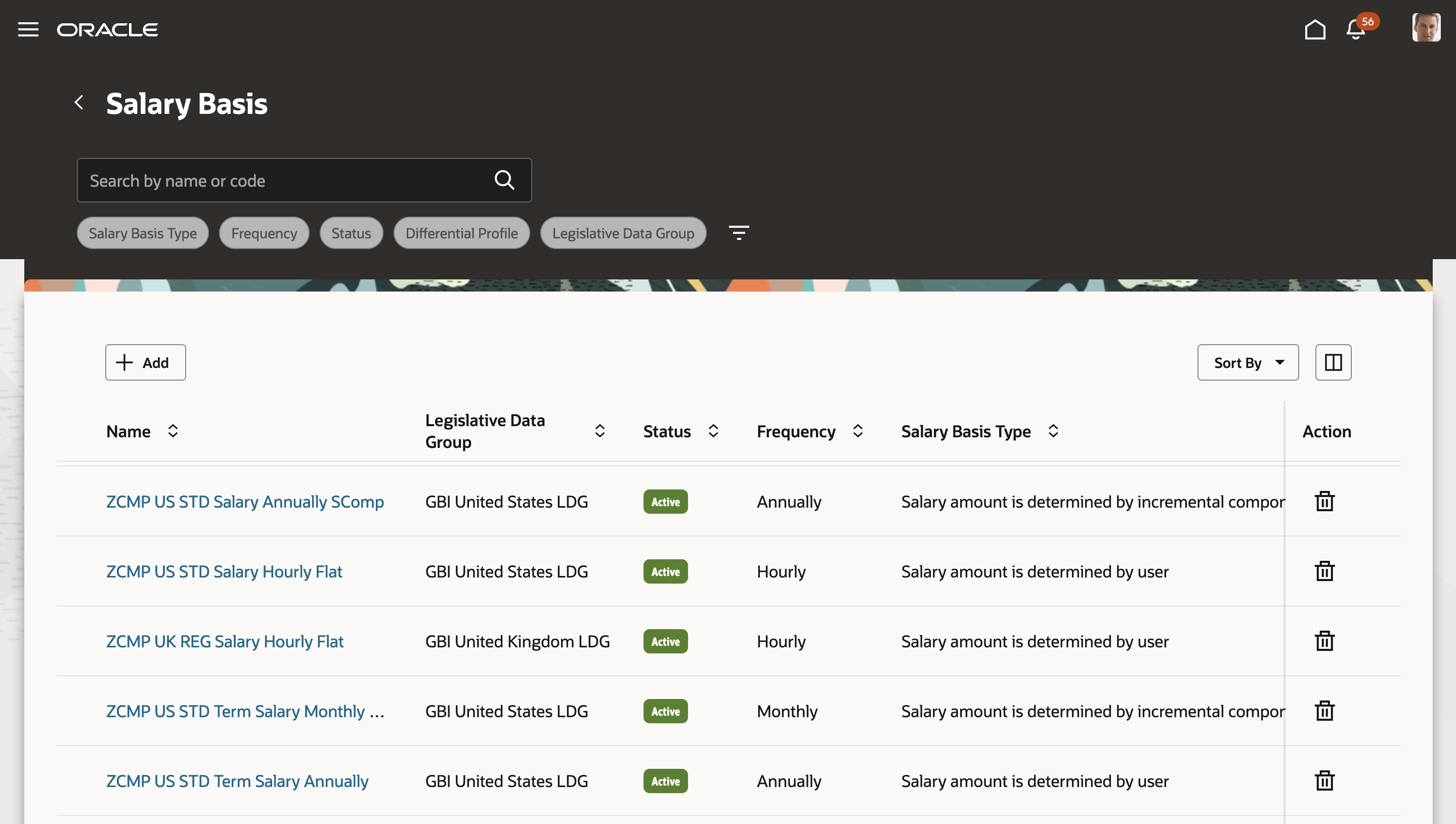Open the user profile avatar
Screen dimensions: 1456x824
click(x=1426, y=27)
